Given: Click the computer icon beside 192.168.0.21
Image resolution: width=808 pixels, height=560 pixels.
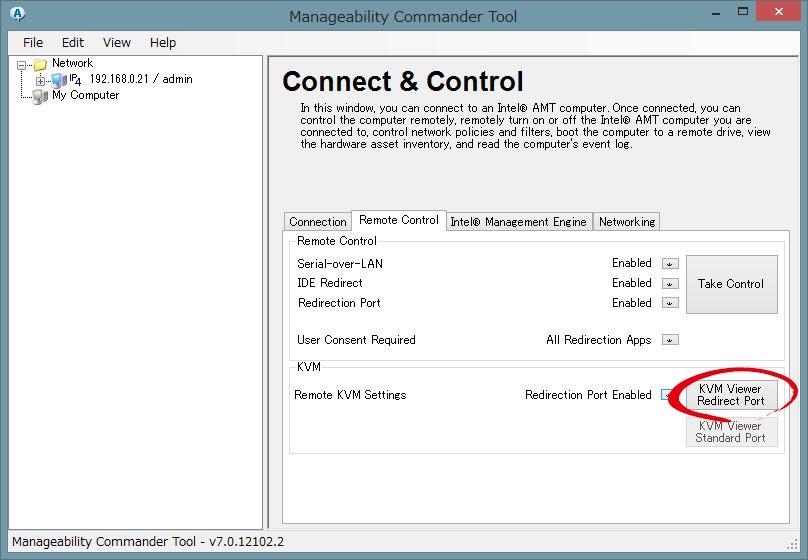Looking at the screenshot, I should (59, 80).
